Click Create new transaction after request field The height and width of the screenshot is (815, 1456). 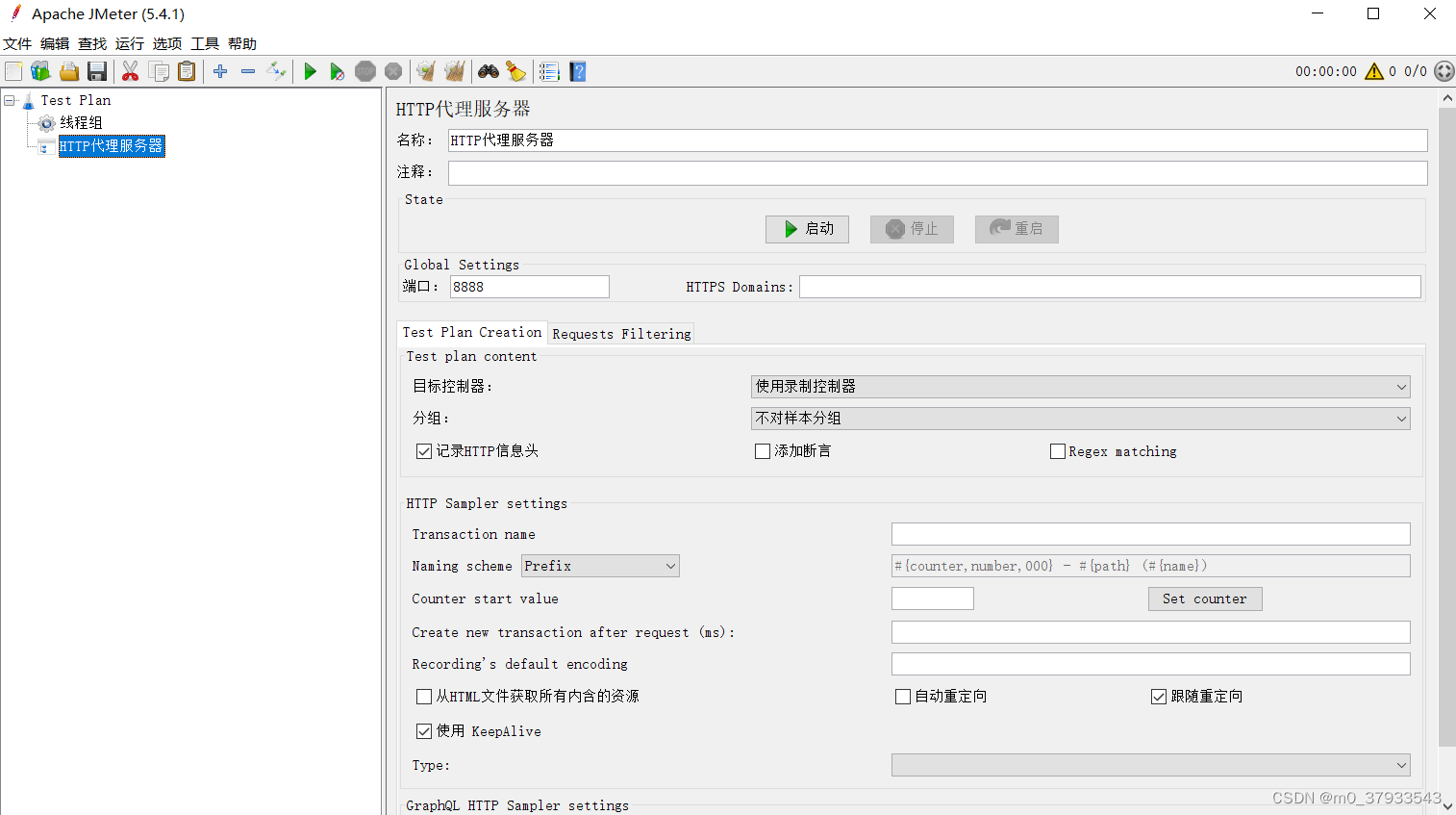[x=1150, y=632]
